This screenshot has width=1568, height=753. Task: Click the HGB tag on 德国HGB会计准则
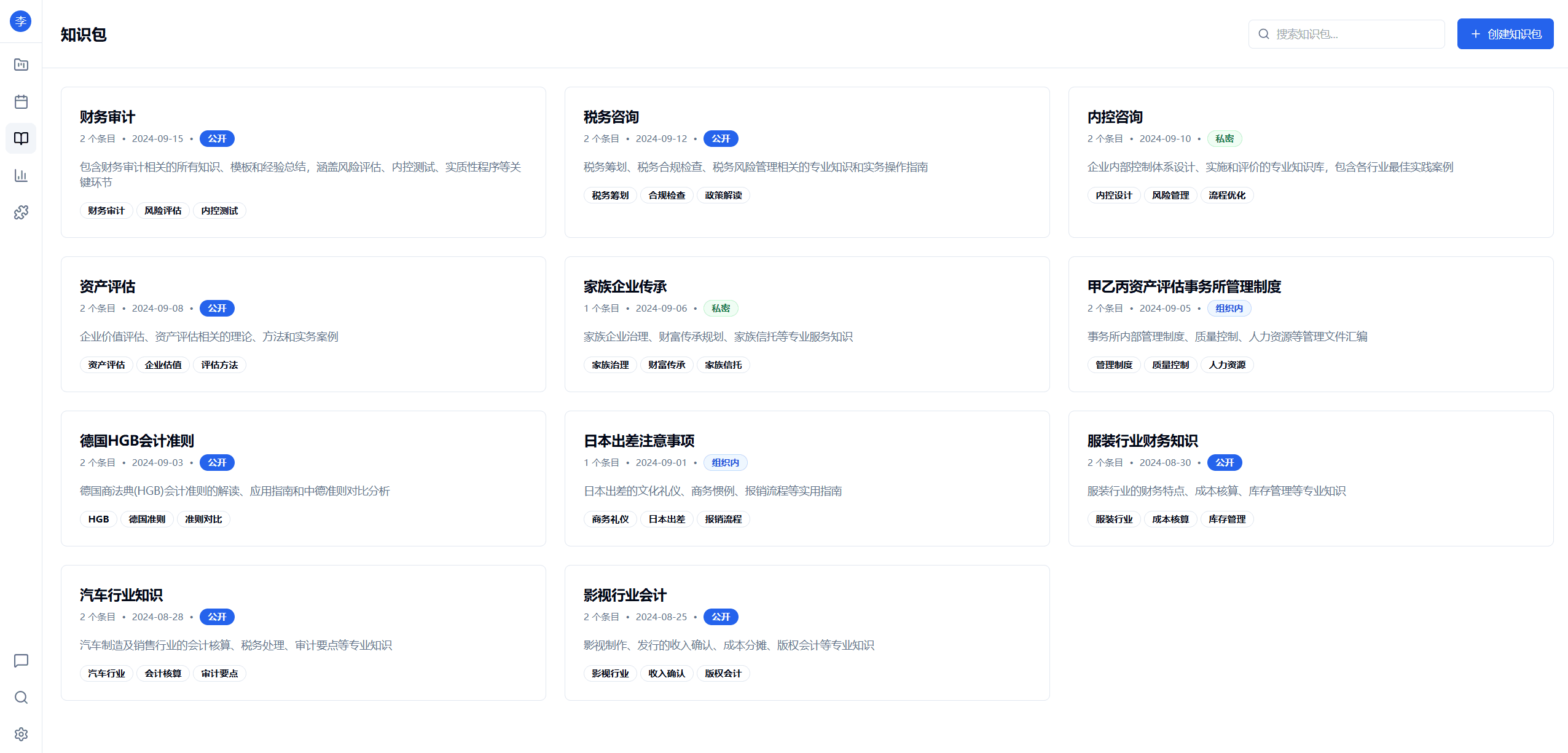tap(97, 519)
